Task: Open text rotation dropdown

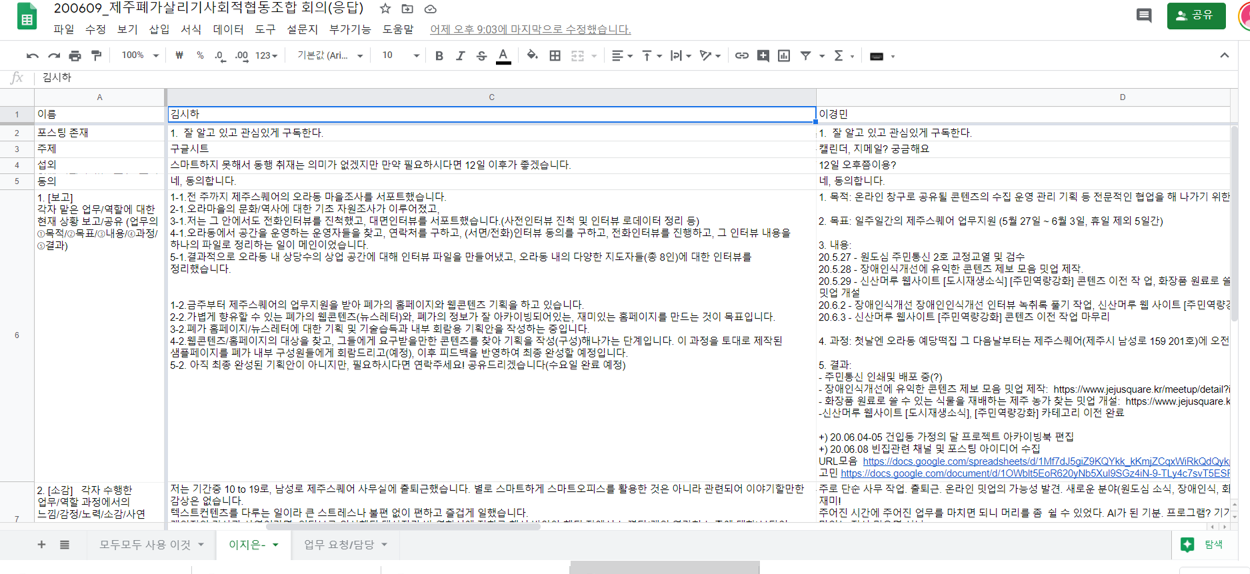Action: pos(710,56)
